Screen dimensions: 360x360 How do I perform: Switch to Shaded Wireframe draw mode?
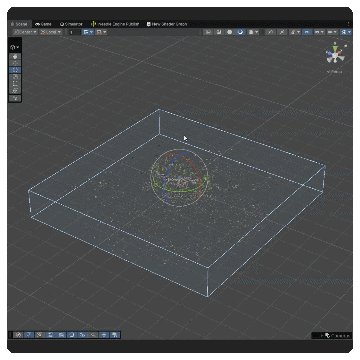tap(219, 32)
